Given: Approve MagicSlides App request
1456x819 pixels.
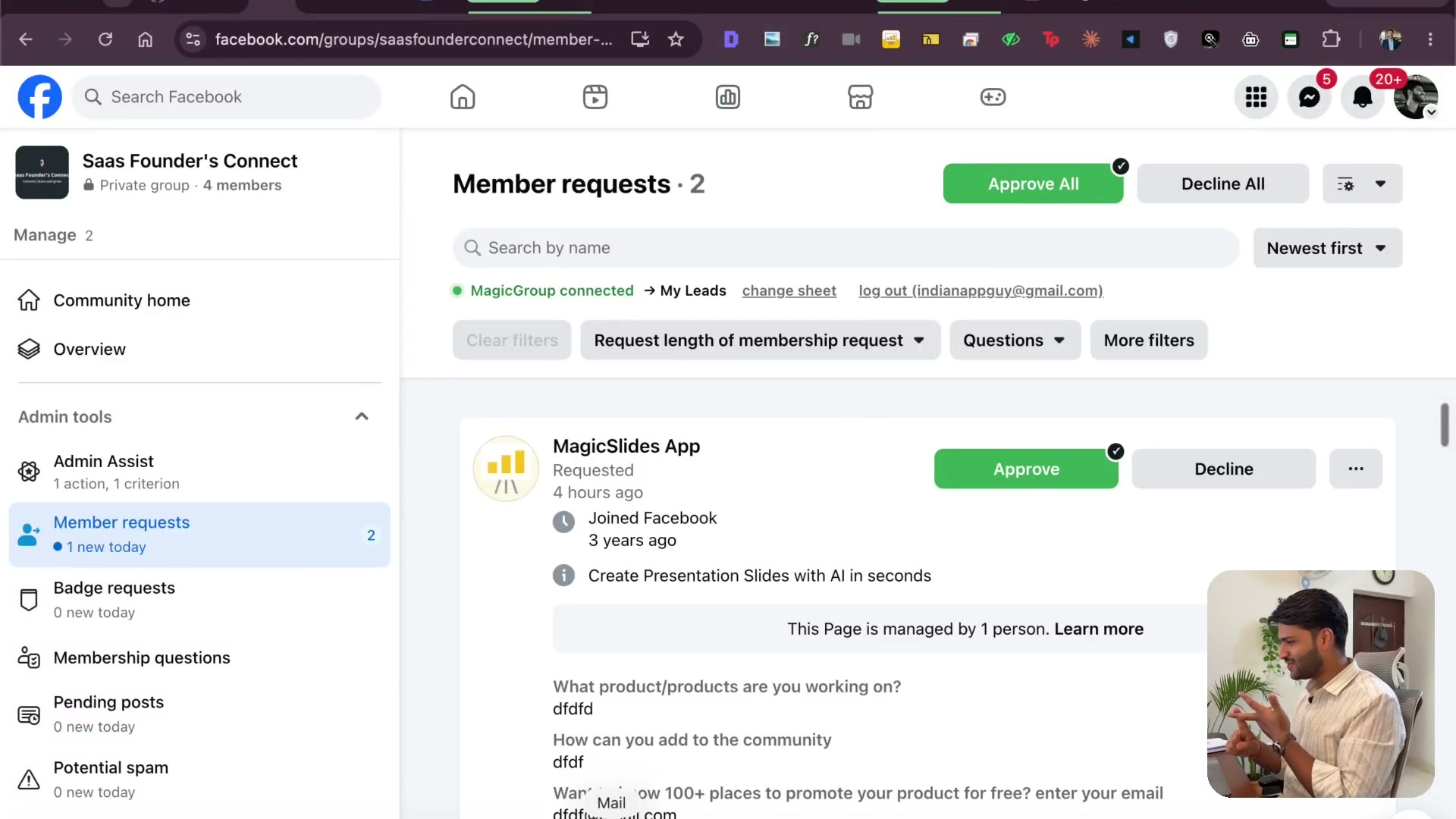Looking at the screenshot, I should [1026, 469].
